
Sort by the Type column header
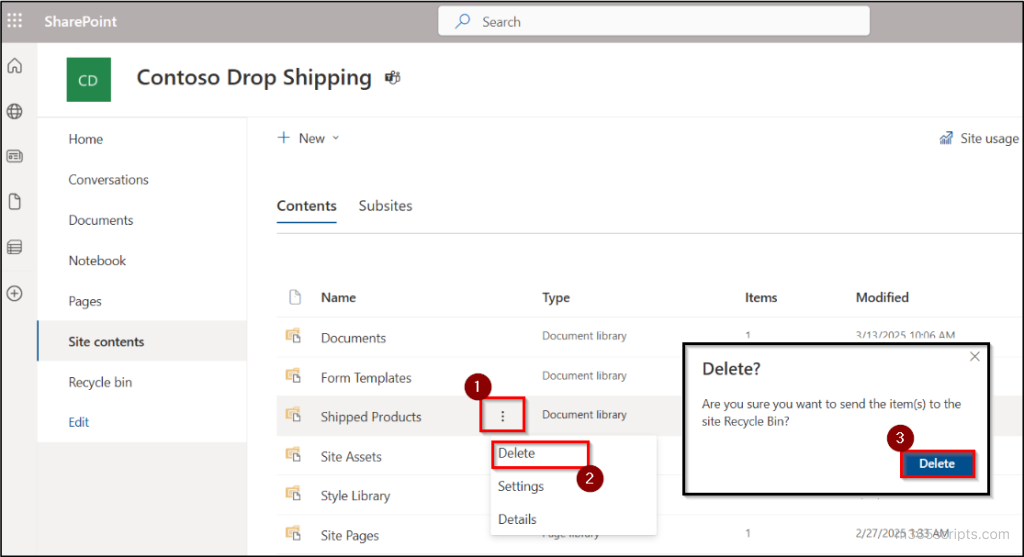tap(556, 297)
